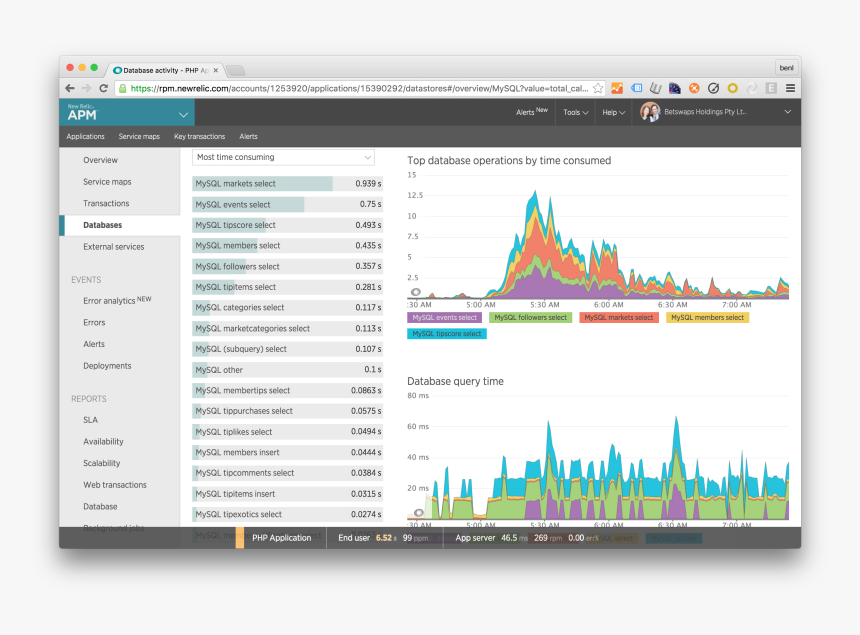The height and width of the screenshot is (635, 860).
Task: Open the Chrome hamburger menu
Action: point(790,88)
